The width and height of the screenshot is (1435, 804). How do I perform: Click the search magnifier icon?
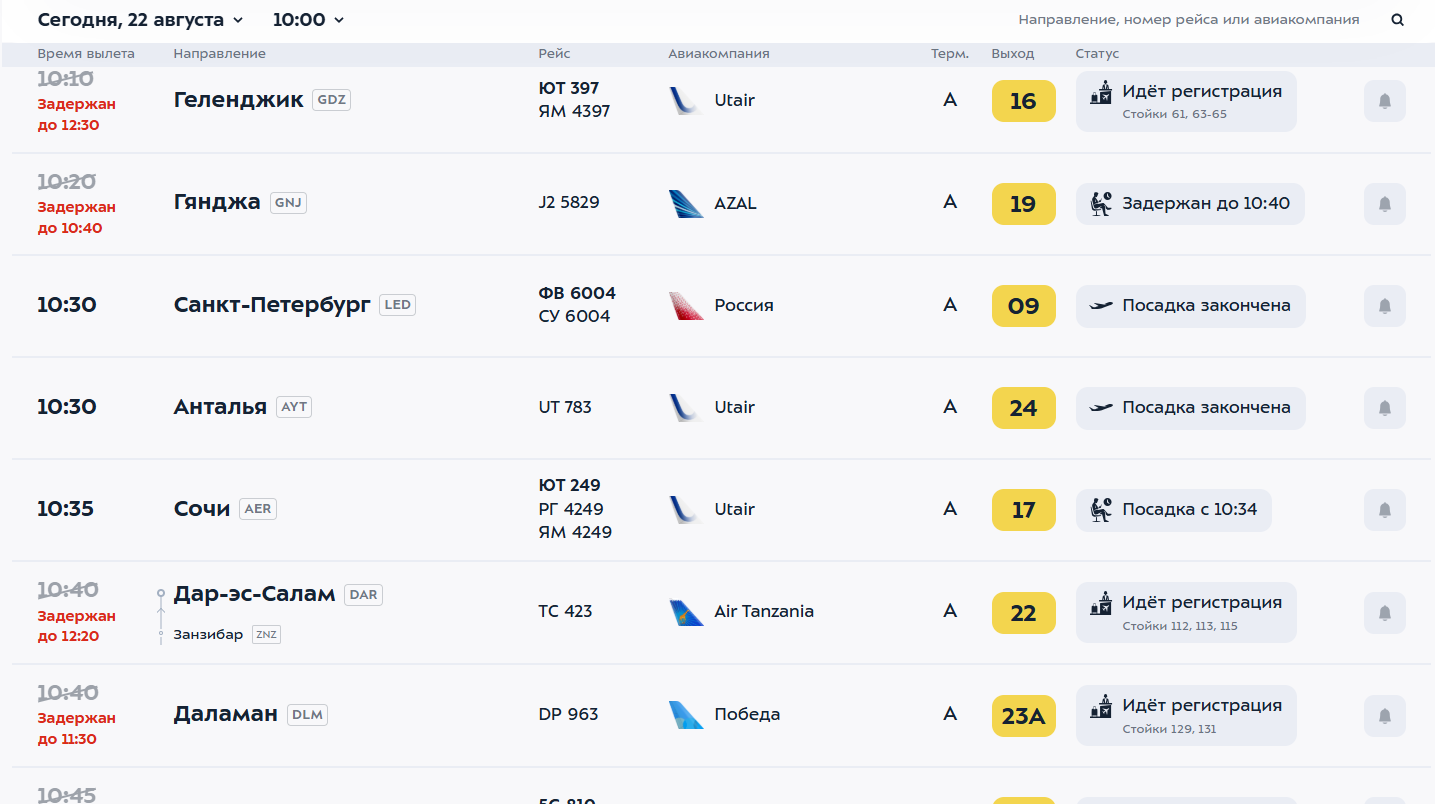(x=1398, y=20)
